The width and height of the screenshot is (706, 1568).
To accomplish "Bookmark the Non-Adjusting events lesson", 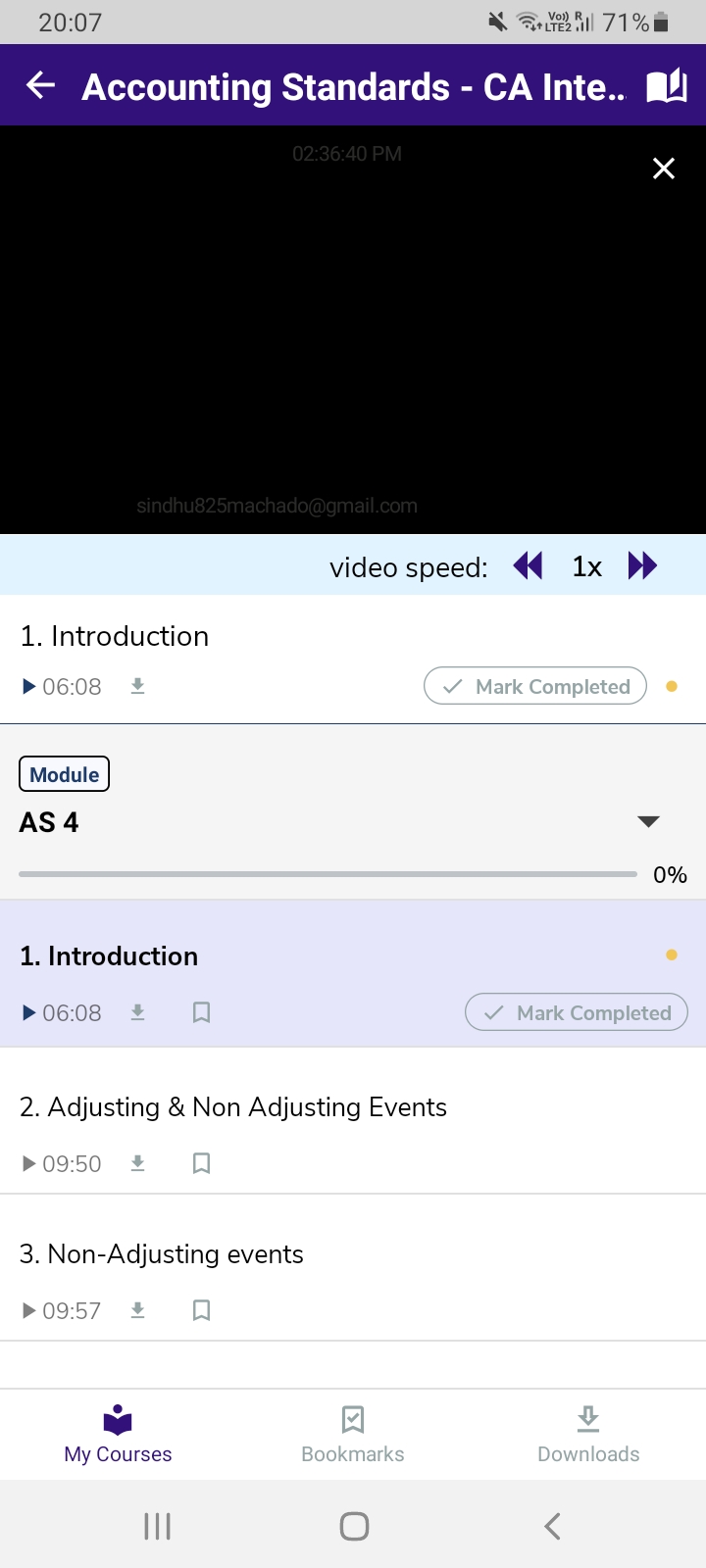I will click(x=202, y=1310).
